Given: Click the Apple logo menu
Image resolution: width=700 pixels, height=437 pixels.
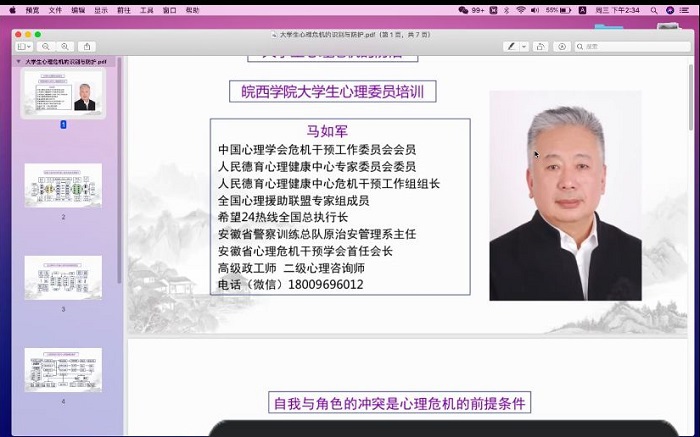Looking at the screenshot, I should [x=11, y=9].
